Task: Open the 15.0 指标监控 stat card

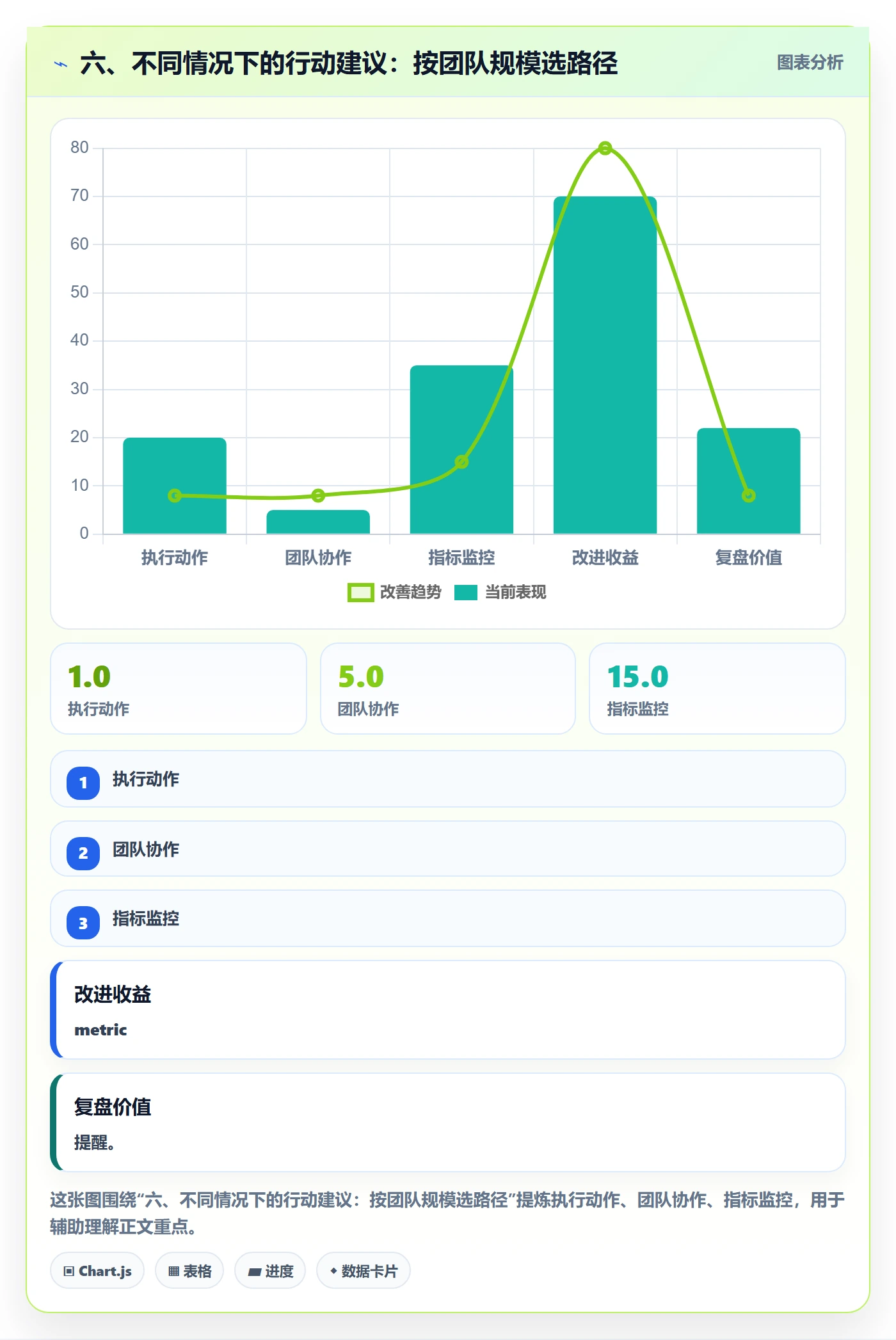Action: pos(717,689)
